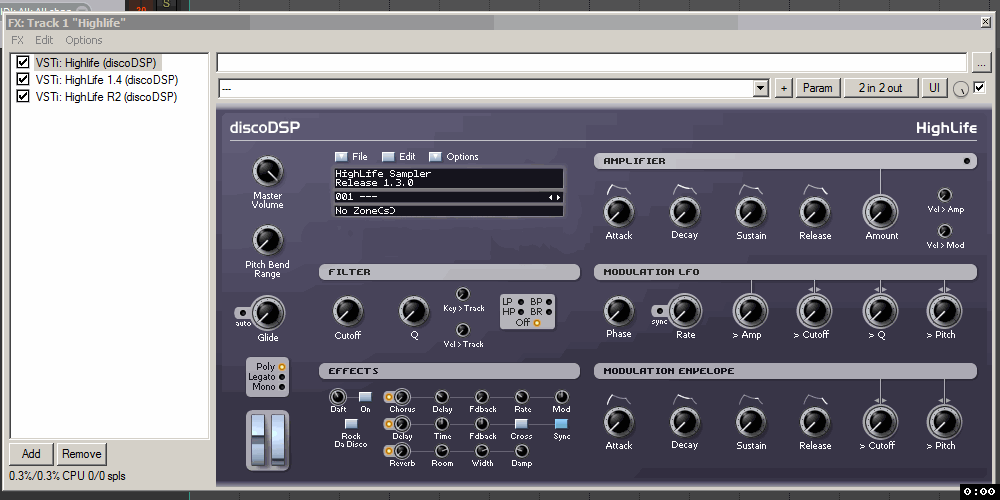Click the Remove FX button
Screen dimensions: 1000x500
(81, 454)
